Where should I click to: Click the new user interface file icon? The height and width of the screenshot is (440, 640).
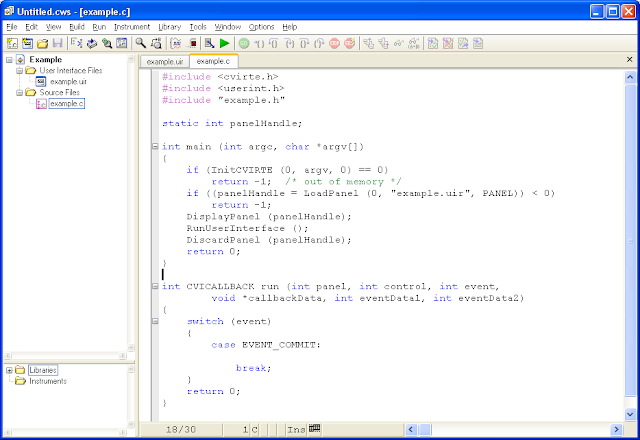pyautogui.click(x=27, y=43)
